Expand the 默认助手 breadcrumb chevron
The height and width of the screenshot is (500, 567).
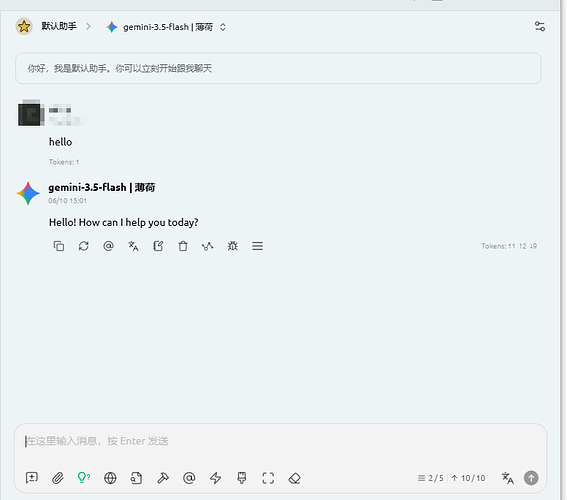click(88, 26)
